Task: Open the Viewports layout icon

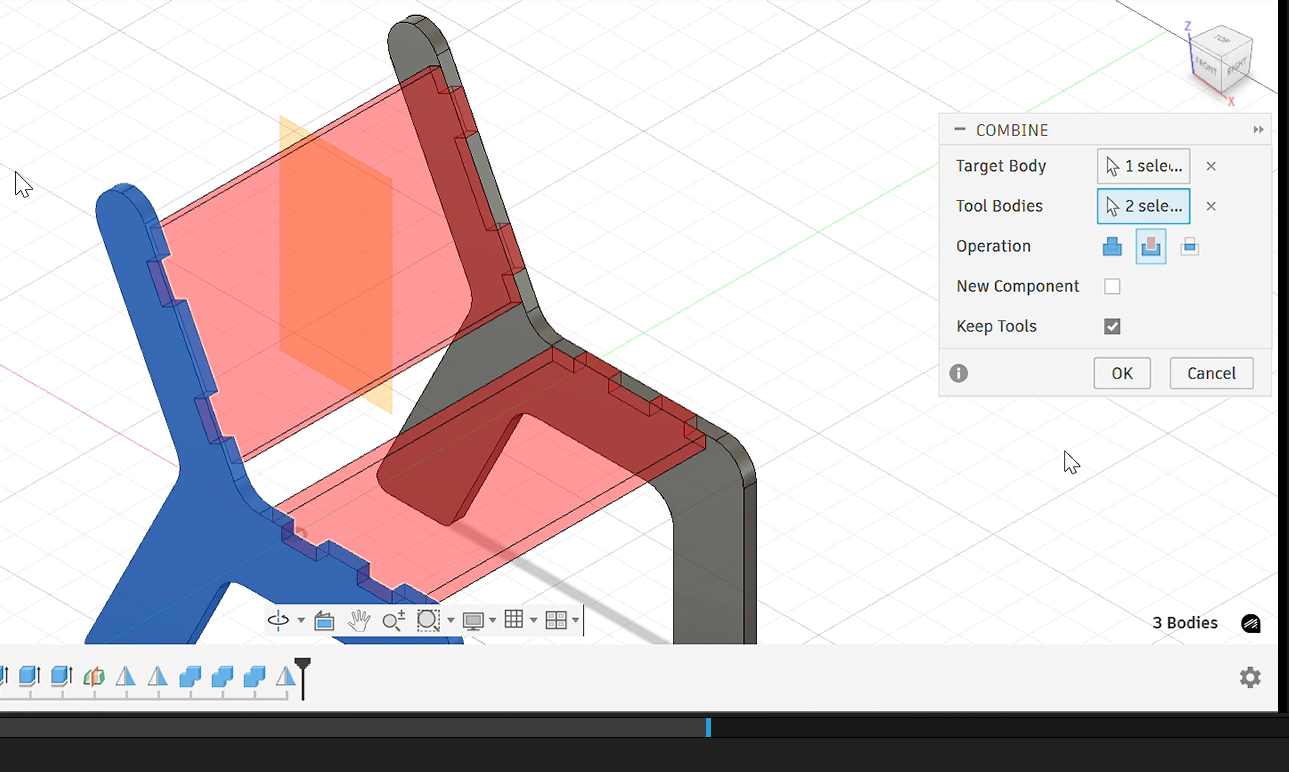Action: (556, 621)
